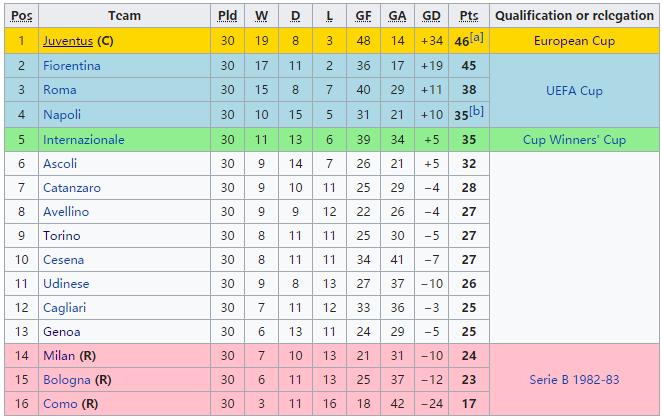Open the Cup Winners' Cup link

point(574,139)
